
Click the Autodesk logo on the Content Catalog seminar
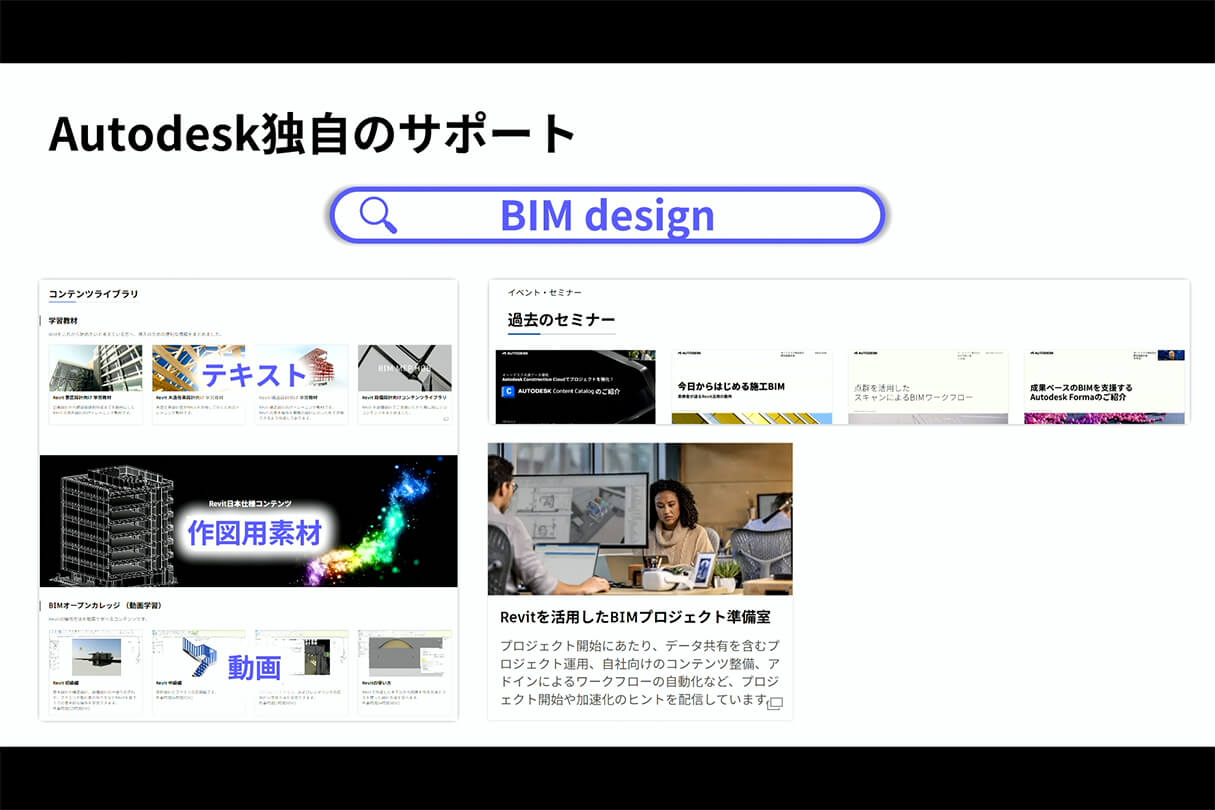point(511,352)
